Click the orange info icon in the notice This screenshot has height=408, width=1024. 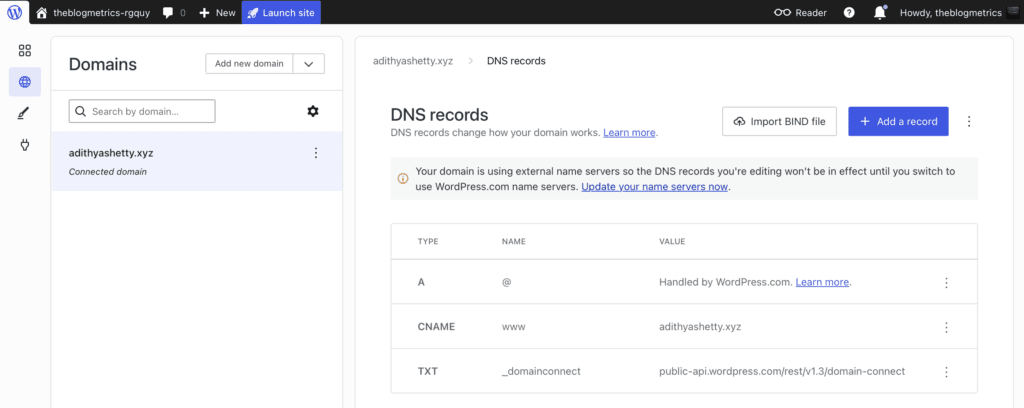pyautogui.click(x=403, y=178)
